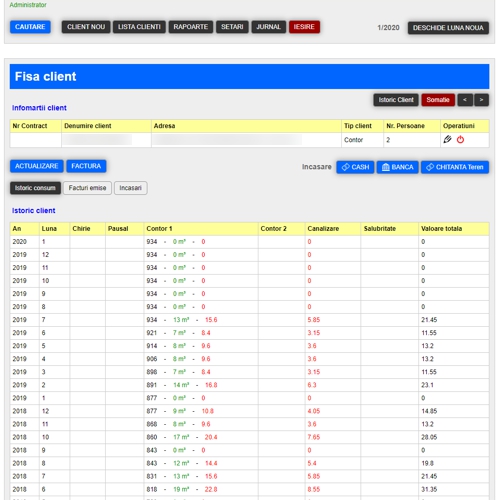Switch to Facturi emise tab
The image size is (500, 500).
pyautogui.click(x=87, y=188)
